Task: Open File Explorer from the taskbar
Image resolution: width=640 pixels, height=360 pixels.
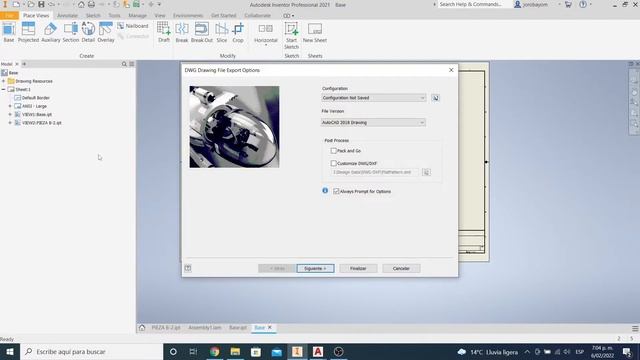Action: [x=235, y=351]
